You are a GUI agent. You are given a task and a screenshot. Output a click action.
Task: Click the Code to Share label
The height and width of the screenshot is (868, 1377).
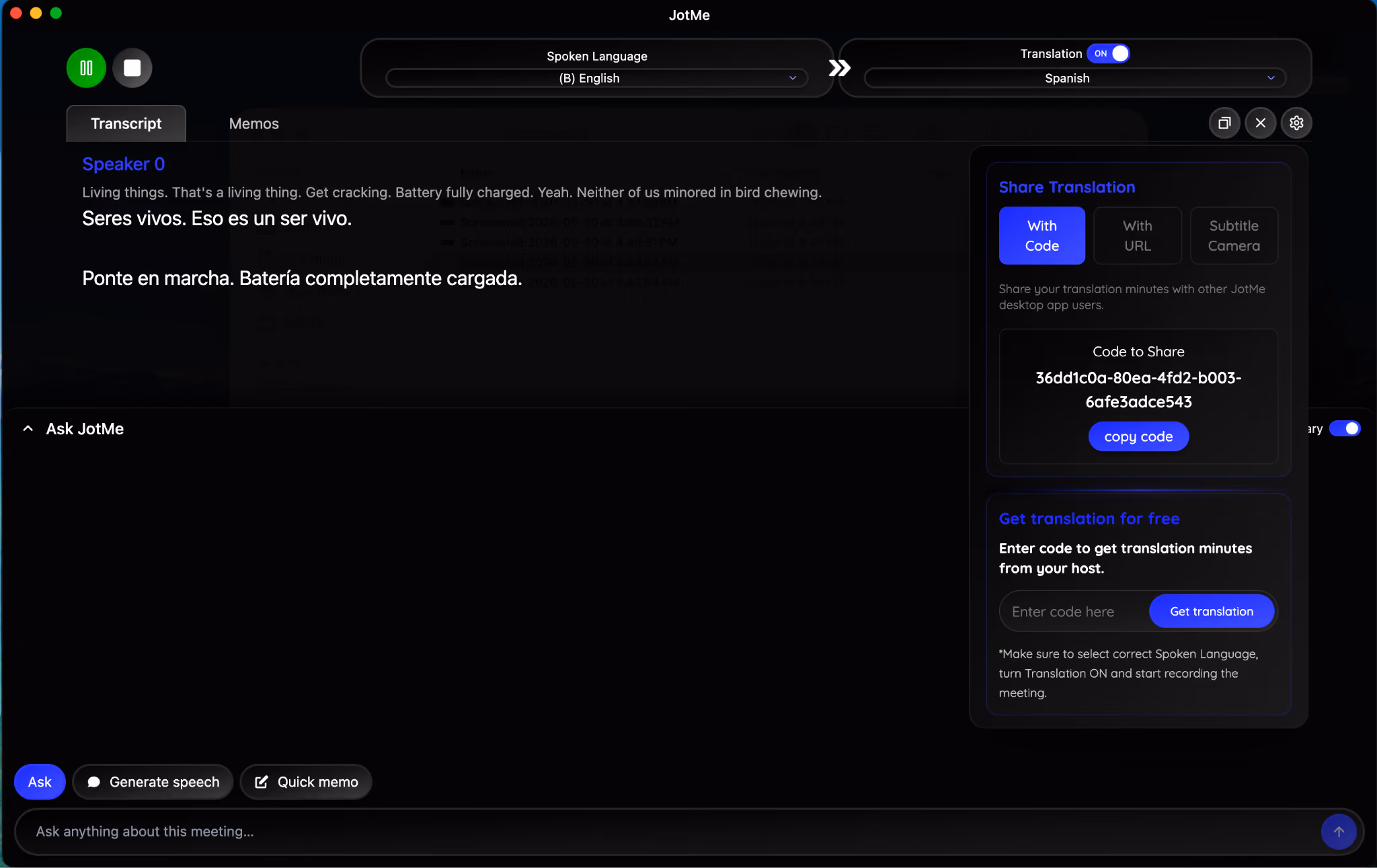[1138, 352]
